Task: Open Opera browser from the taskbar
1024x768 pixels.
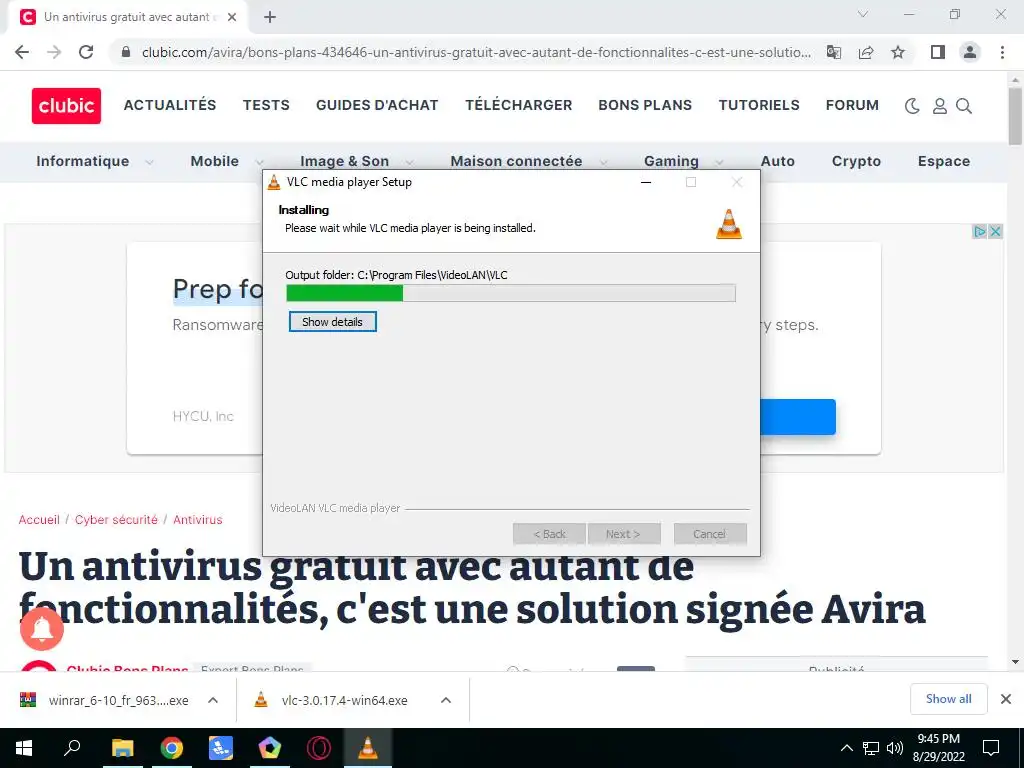Action: click(x=319, y=748)
